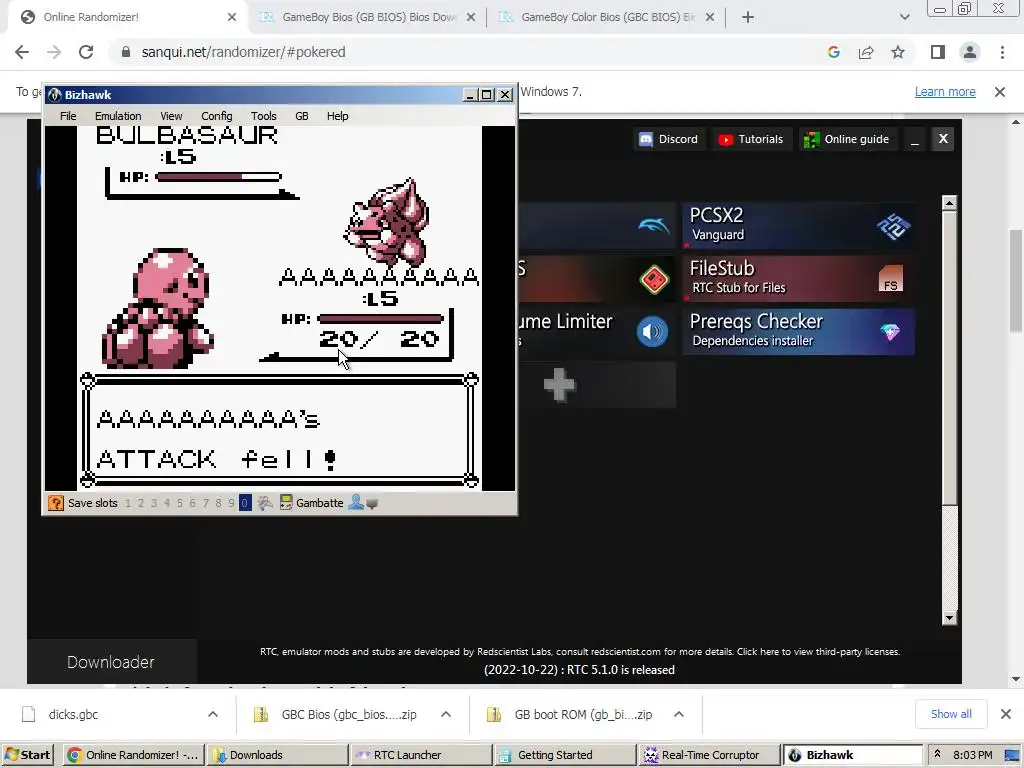The height and width of the screenshot is (768, 1024).
Task: Click the FileStub FS icon
Action: tap(891, 279)
